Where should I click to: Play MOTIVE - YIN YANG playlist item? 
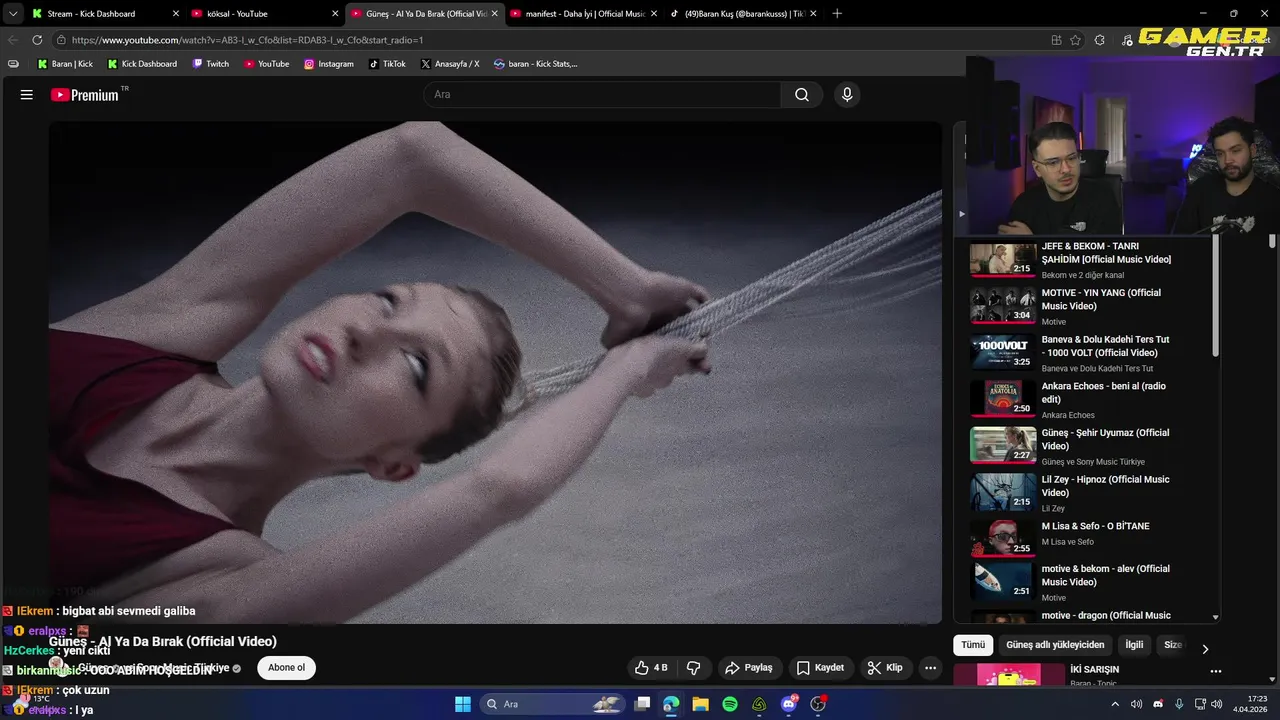(1086, 306)
